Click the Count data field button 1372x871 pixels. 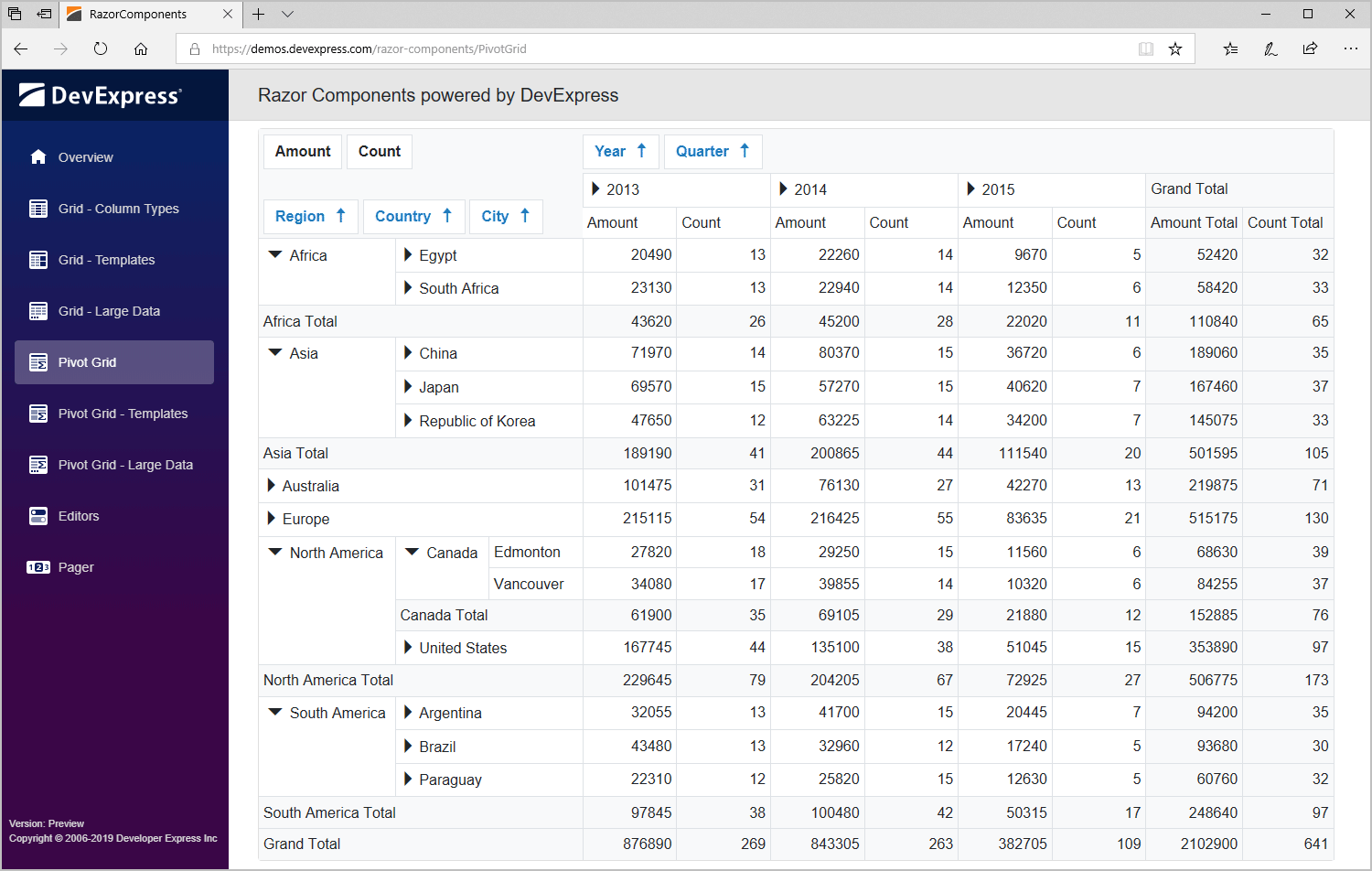pos(379,151)
